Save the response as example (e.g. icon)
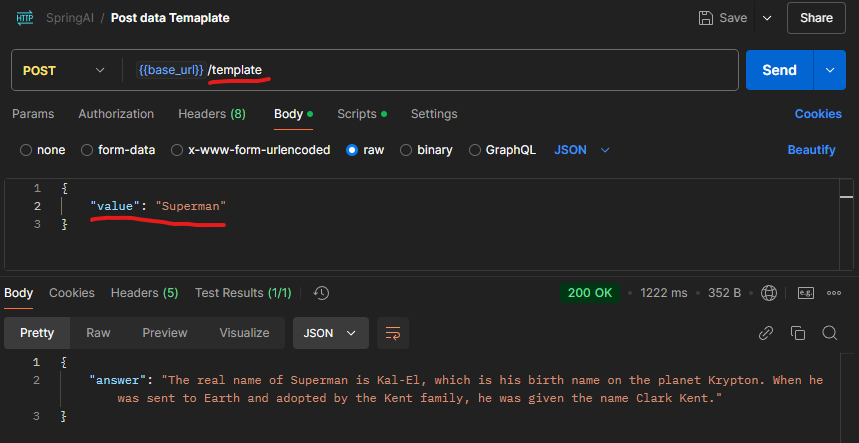Viewport: 859px width, 443px height. 806,293
